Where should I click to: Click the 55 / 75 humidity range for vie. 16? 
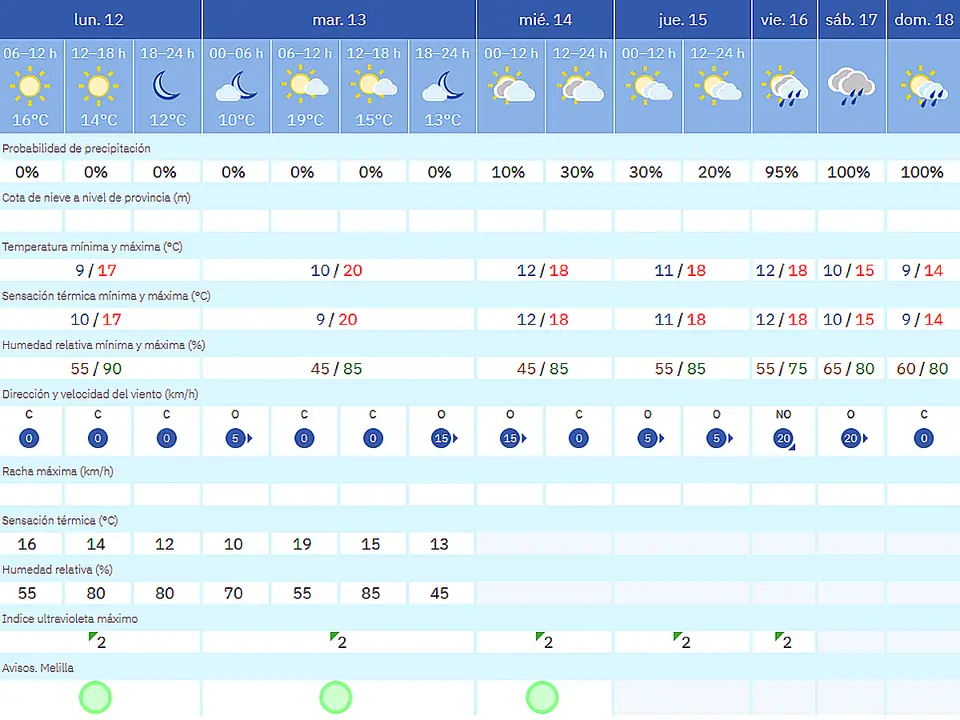coord(782,369)
